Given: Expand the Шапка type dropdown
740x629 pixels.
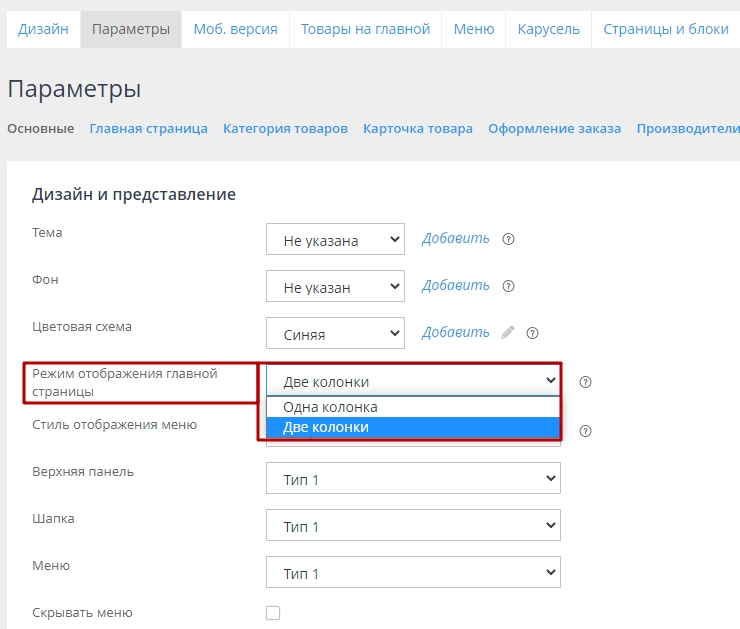Looking at the screenshot, I should (x=413, y=526).
